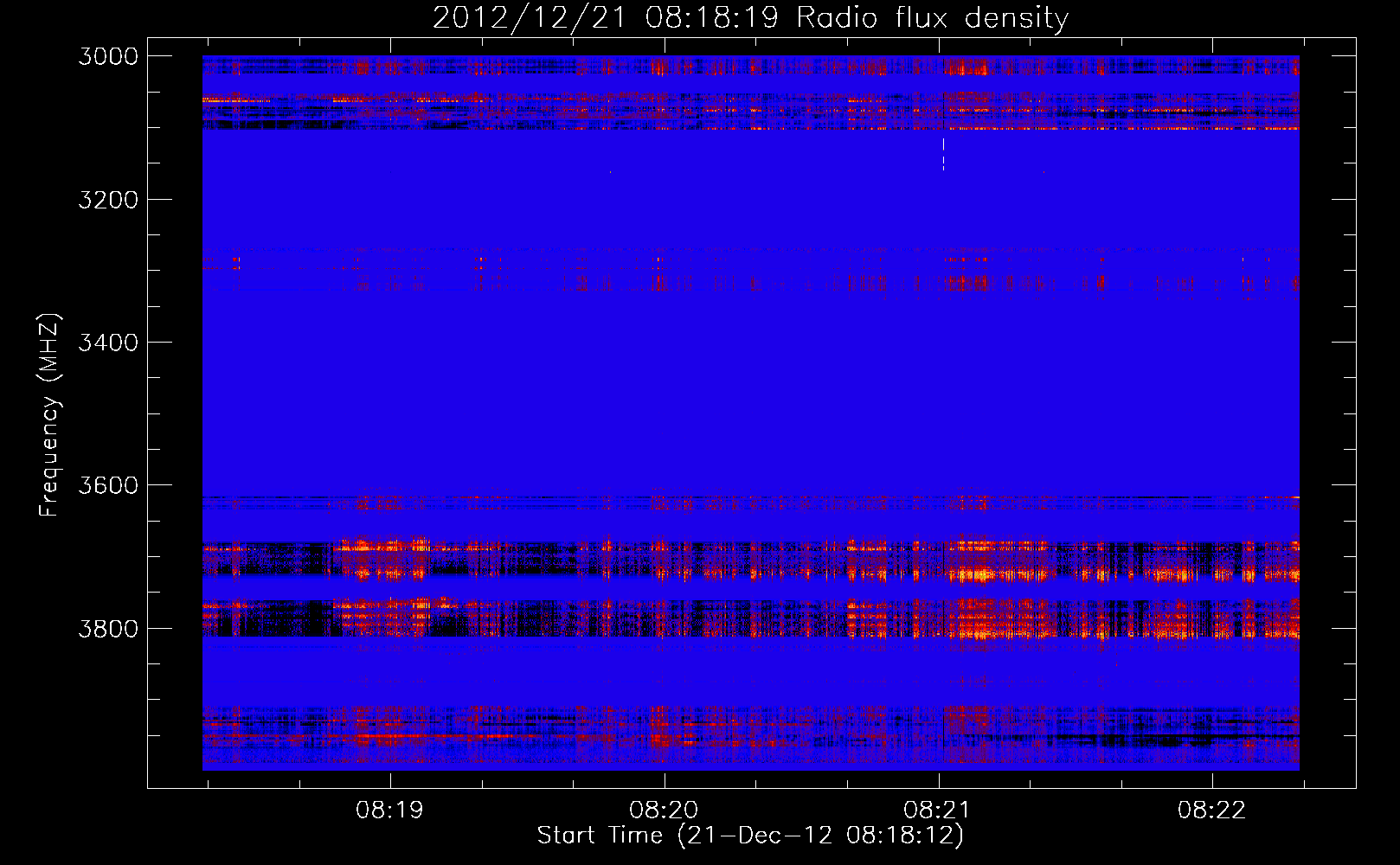
Task: Click the 08:19 time axis label
Action: point(390,811)
